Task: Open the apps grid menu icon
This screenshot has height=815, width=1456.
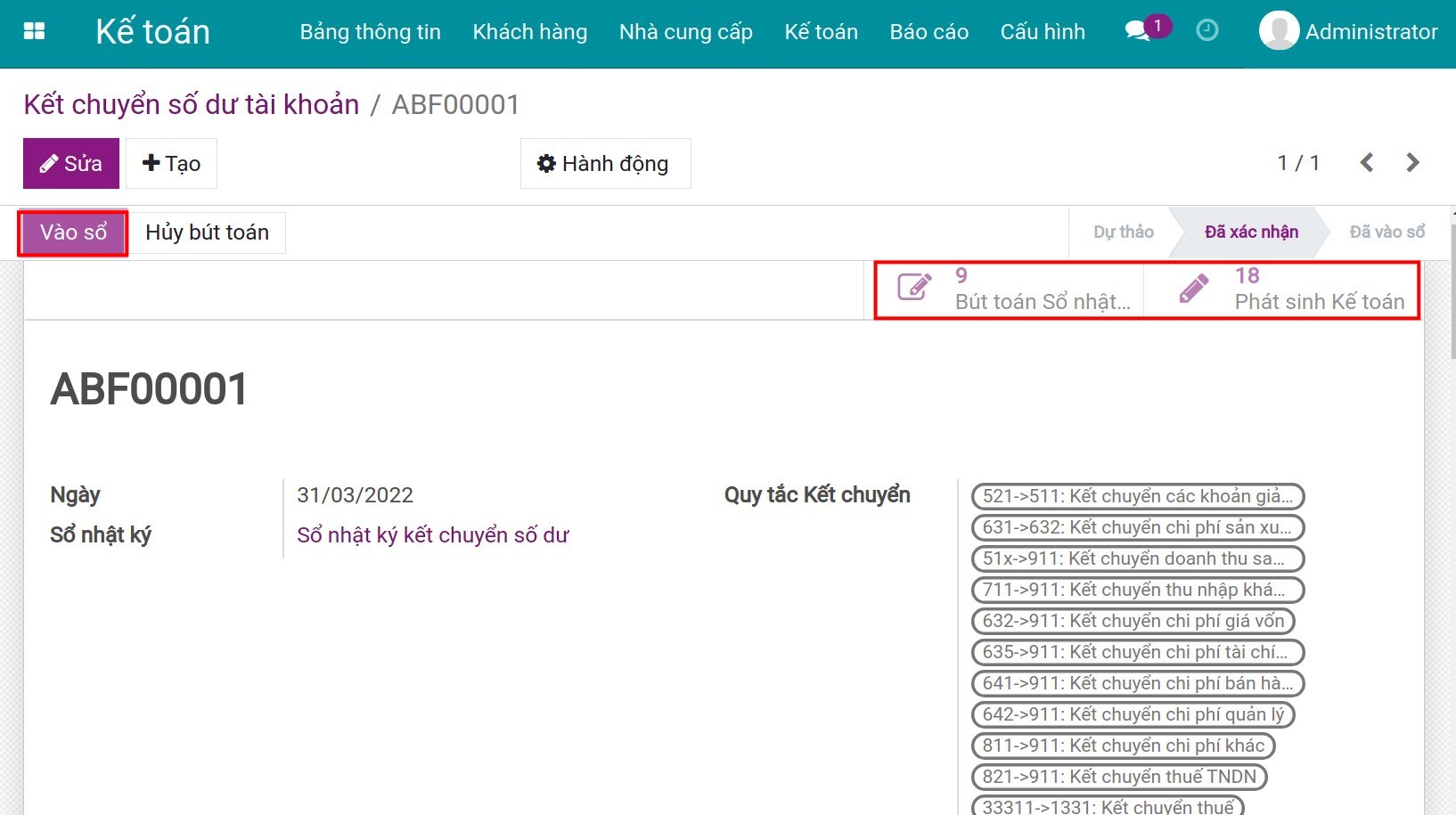Action: click(x=34, y=32)
